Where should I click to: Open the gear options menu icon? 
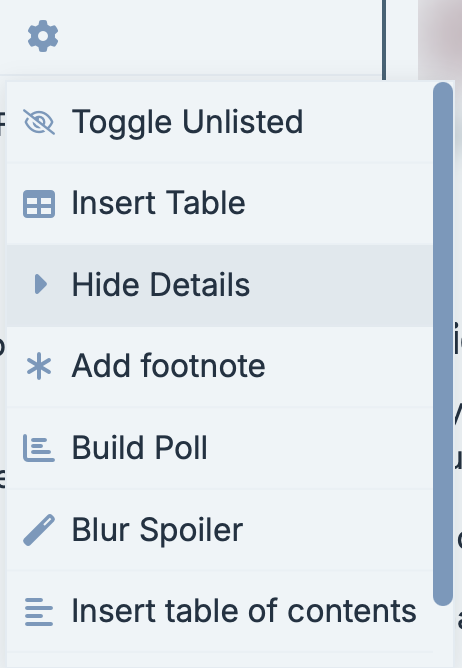[43, 36]
